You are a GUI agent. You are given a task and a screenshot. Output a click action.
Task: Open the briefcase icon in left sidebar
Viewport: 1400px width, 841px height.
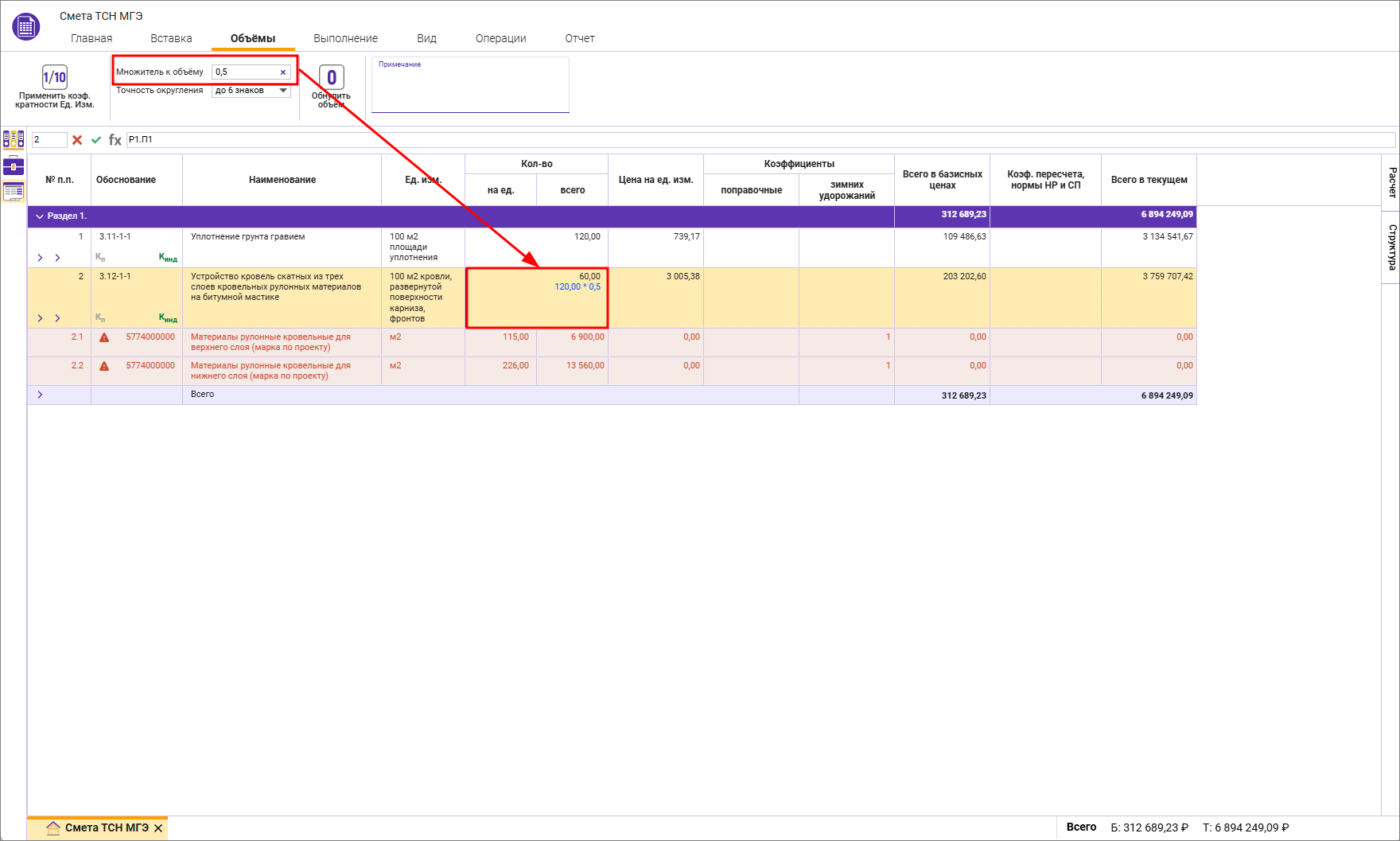14,166
